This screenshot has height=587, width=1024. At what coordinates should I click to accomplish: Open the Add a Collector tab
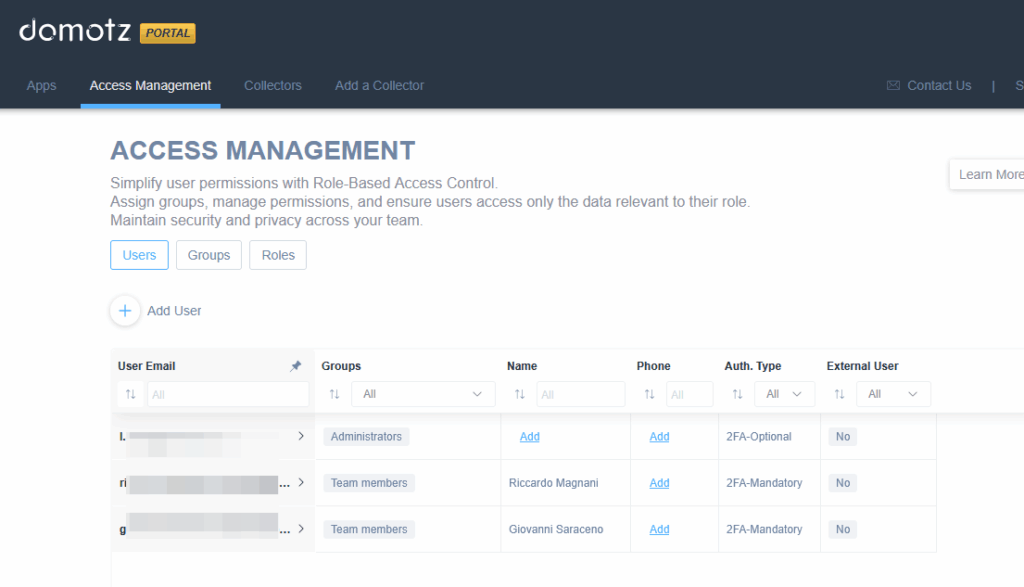[x=379, y=86]
